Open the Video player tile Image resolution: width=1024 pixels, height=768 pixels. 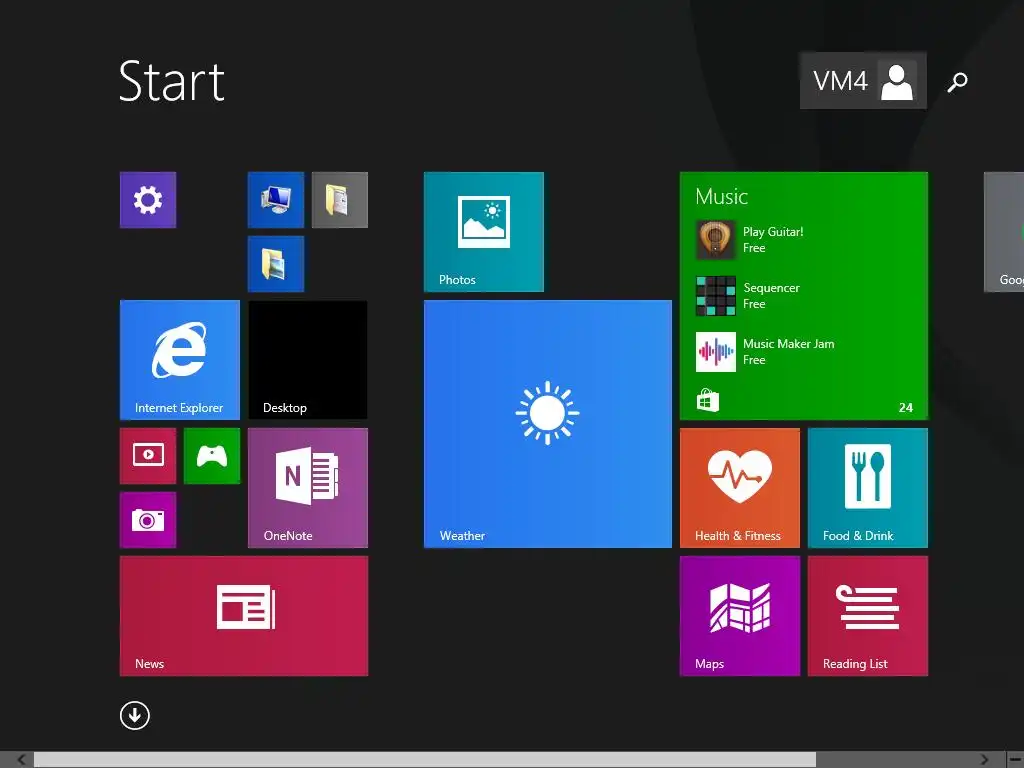coord(148,456)
